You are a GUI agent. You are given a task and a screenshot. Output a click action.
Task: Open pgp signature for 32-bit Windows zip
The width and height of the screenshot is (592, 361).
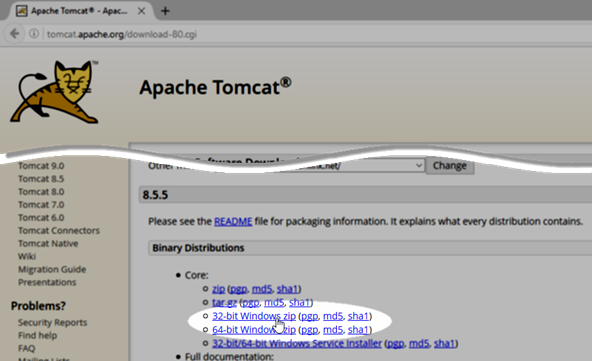tap(310, 316)
